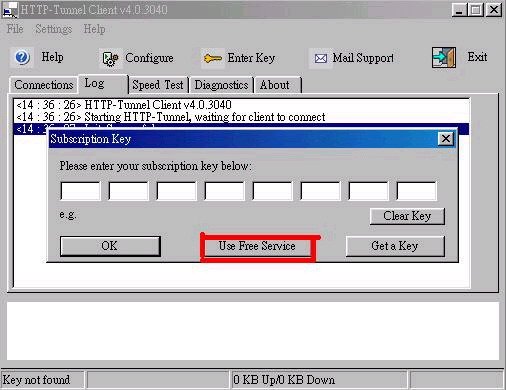Click the HTTP-Tunnel title bar application icon
The image size is (506, 390).
point(9,10)
